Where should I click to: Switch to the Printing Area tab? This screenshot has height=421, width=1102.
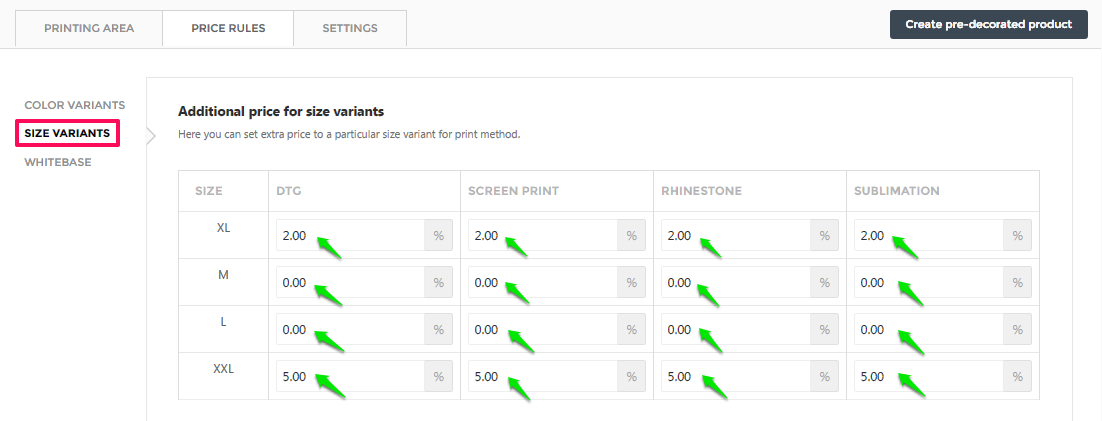pyautogui.click(x=89, y=29)
